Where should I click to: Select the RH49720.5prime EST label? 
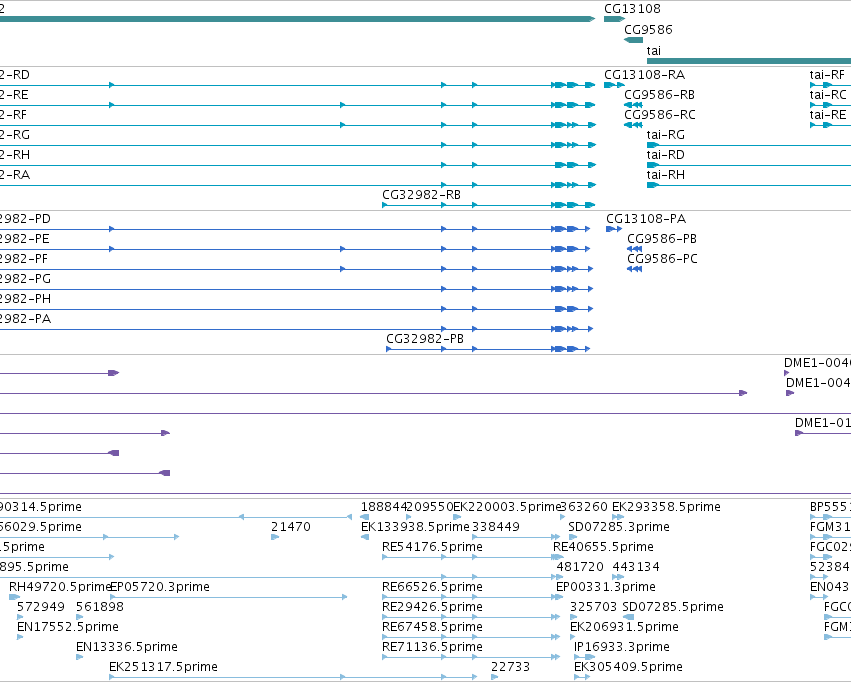60,587
